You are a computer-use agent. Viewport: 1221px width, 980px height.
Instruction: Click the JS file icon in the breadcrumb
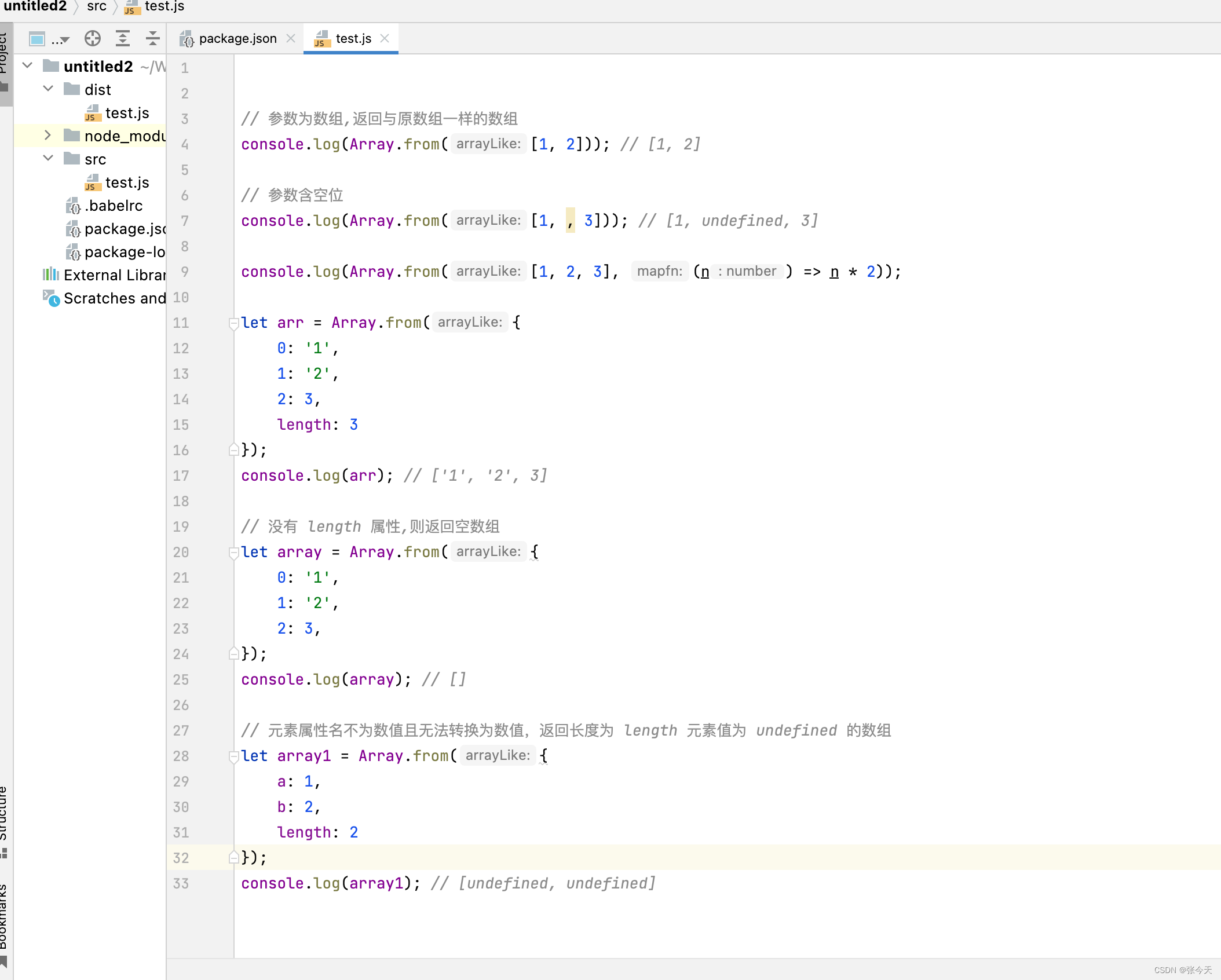(x=132, y=7)
